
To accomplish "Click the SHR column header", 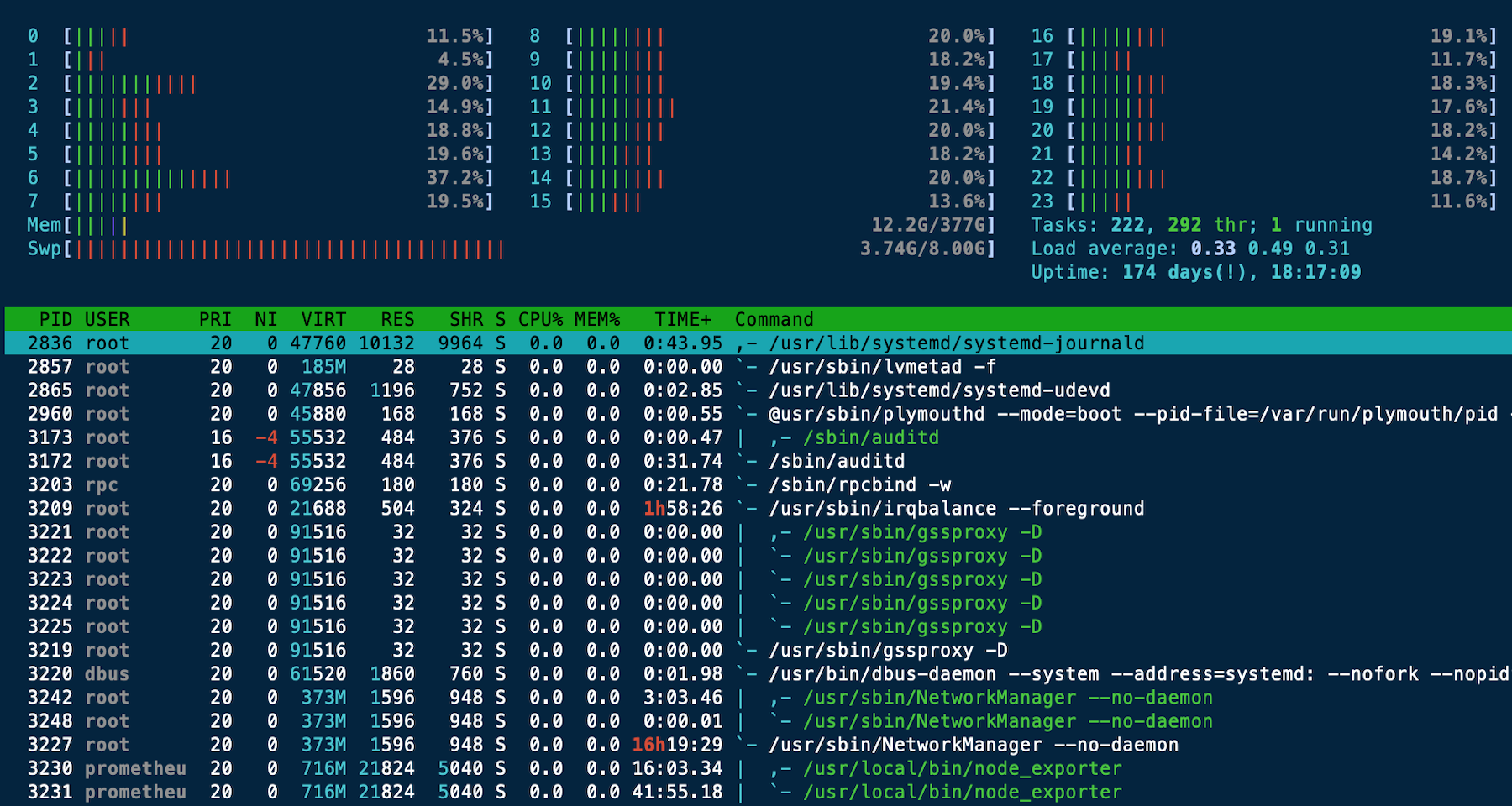I will (x=466, y=319).
